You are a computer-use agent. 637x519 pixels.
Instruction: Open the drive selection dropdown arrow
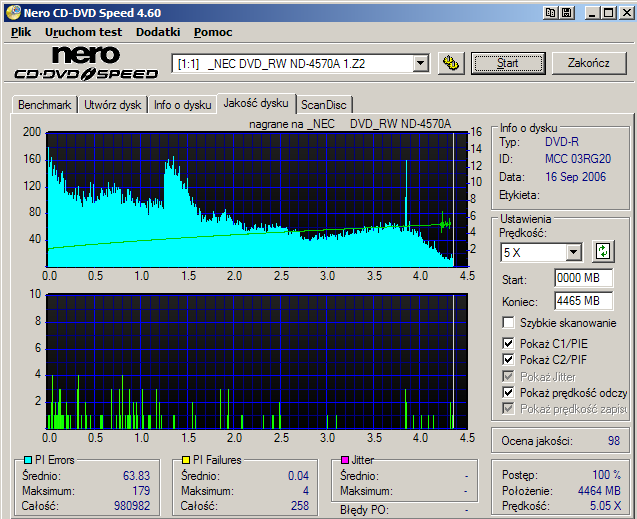[420, 63]
